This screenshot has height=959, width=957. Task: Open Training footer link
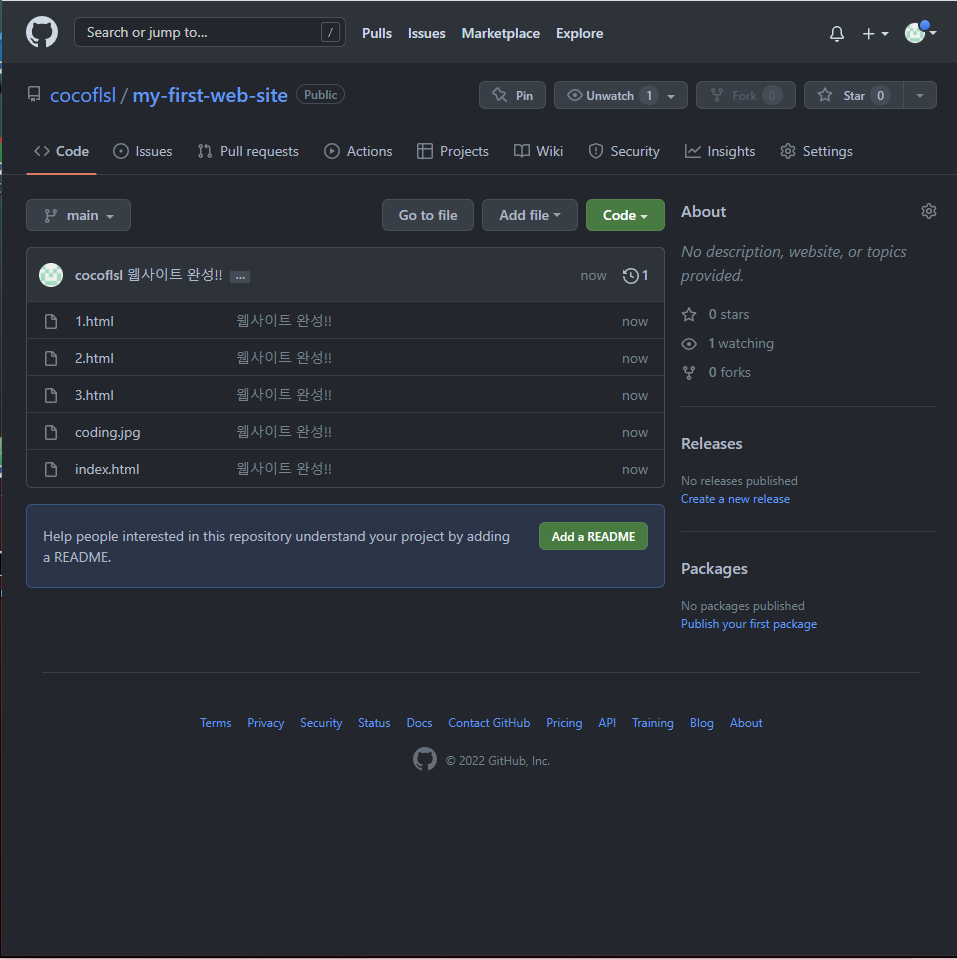(652, 723)
